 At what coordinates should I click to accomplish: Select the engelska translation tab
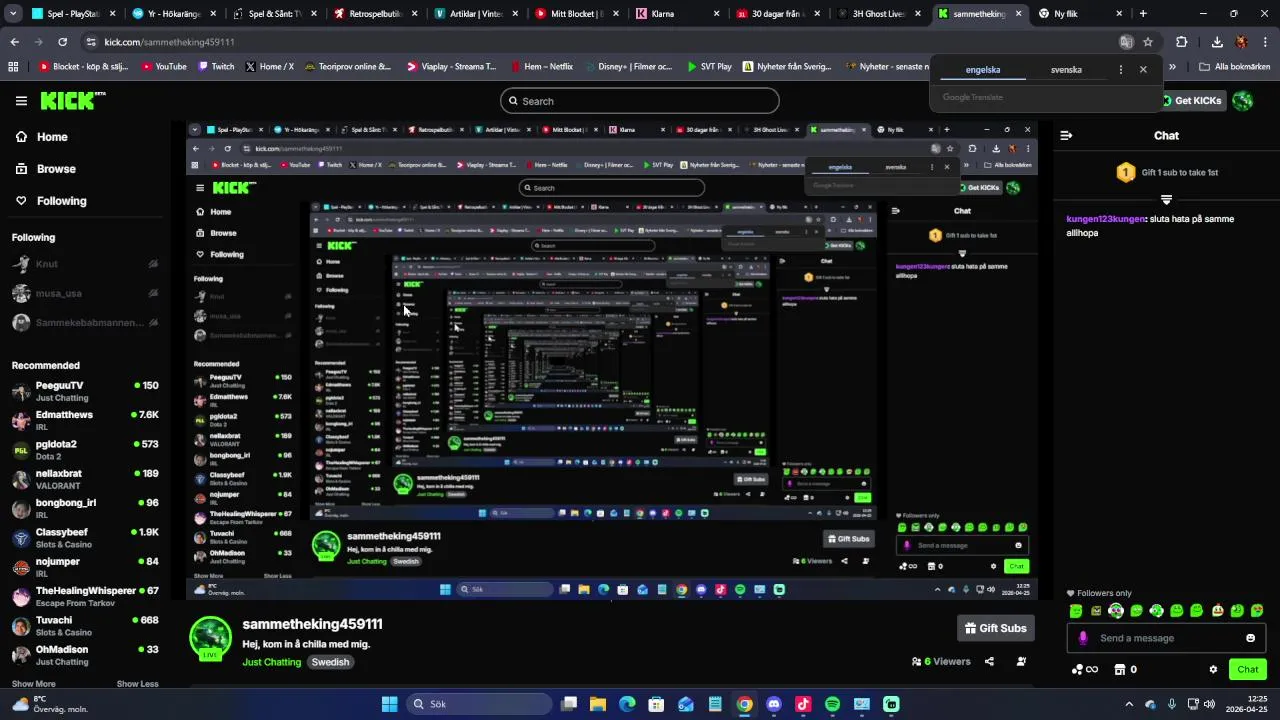coord(982,70)
